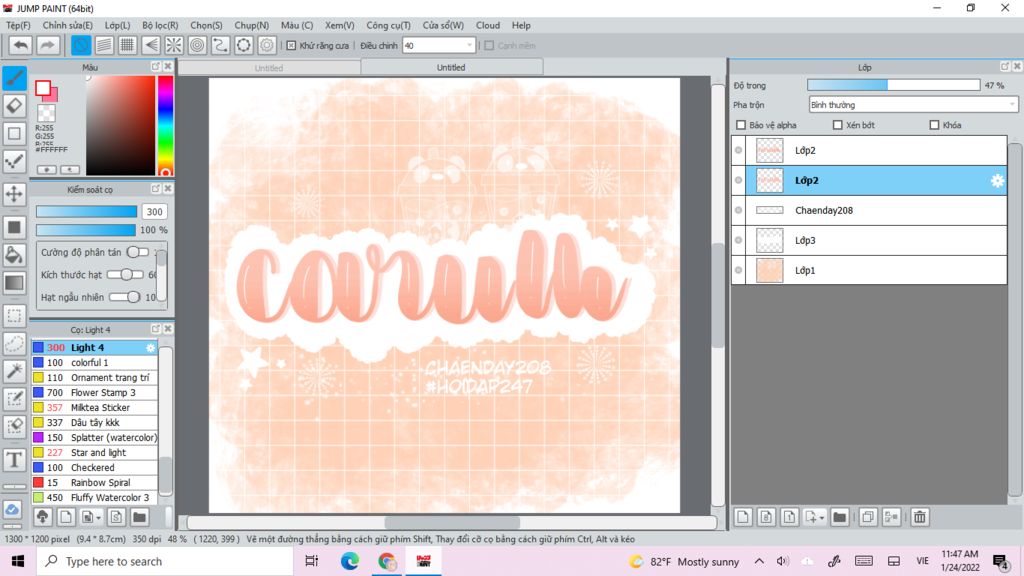Hide the Lớp3 layer
Image resolution: width=1024 pixels, height=576 pixels.
click(x=739, y=240)
